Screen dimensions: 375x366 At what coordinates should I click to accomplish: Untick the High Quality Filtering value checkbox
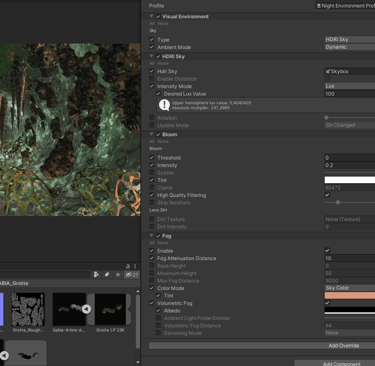coord(327,195)
